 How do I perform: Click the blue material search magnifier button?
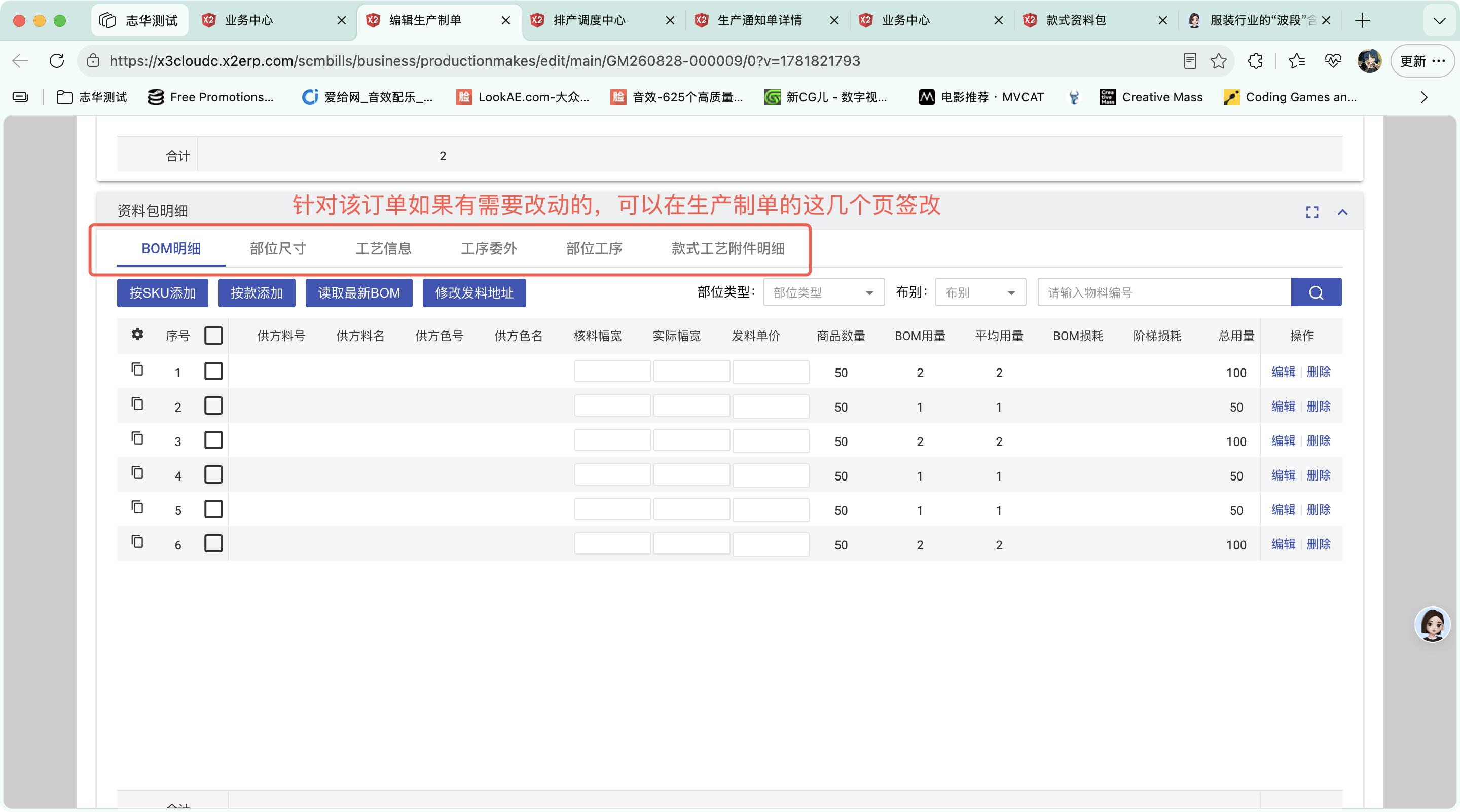[x=1316, y=292]
